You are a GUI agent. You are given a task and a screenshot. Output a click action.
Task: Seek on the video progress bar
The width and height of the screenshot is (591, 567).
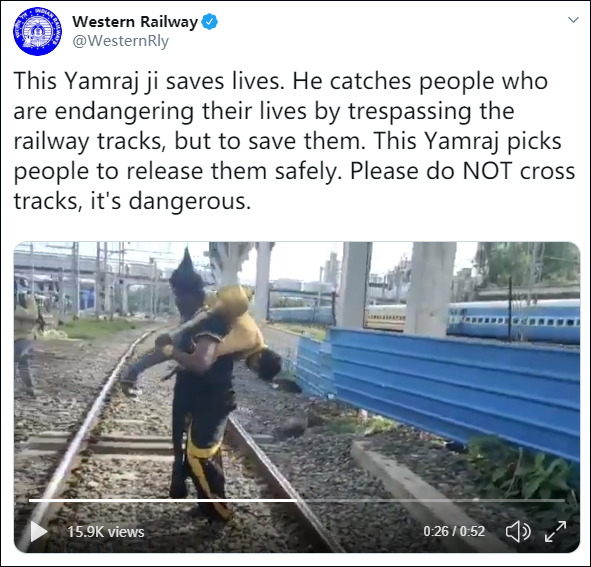297,500
